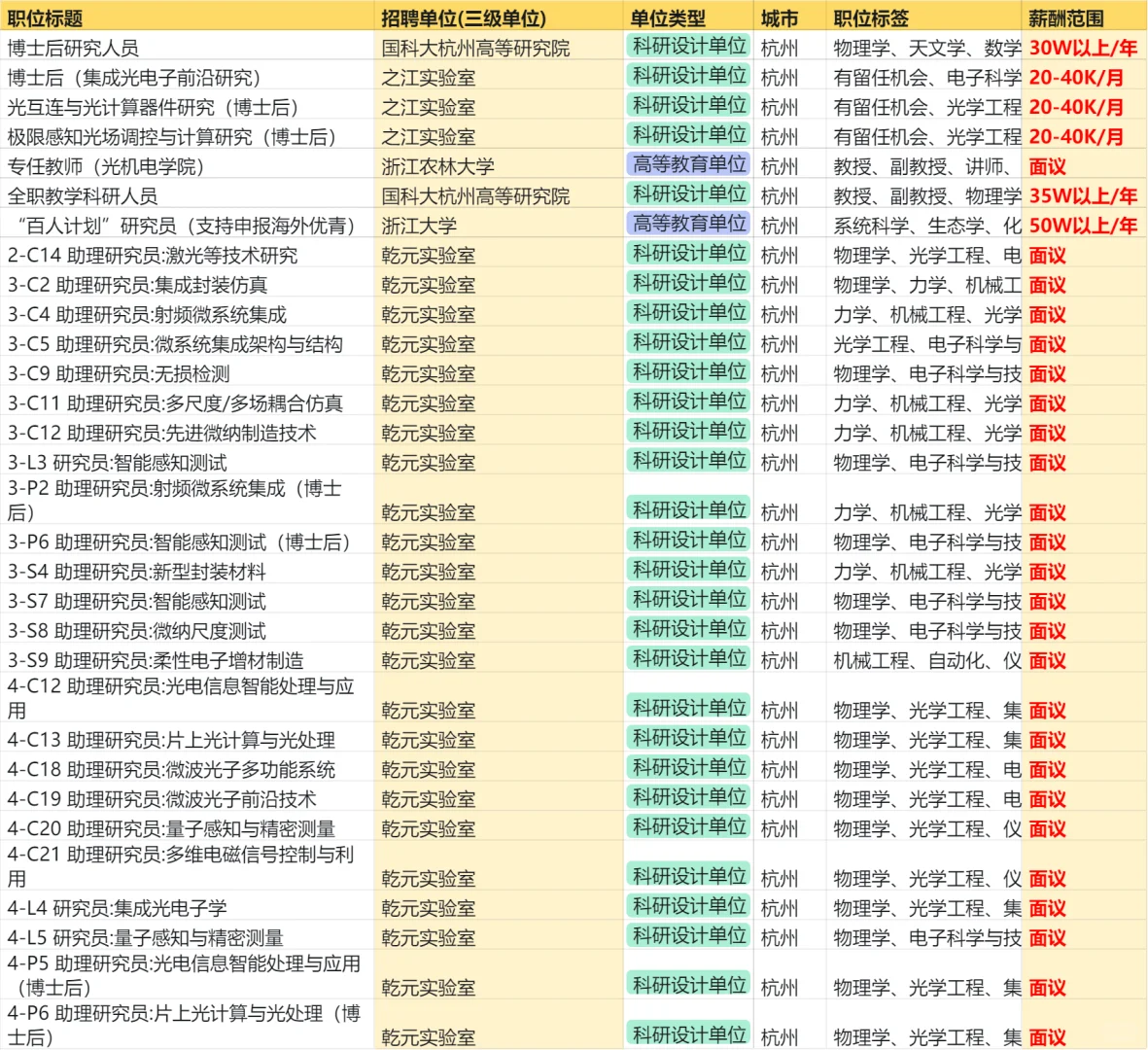Click a 面议 salary entry

(x=1047, y=255)
